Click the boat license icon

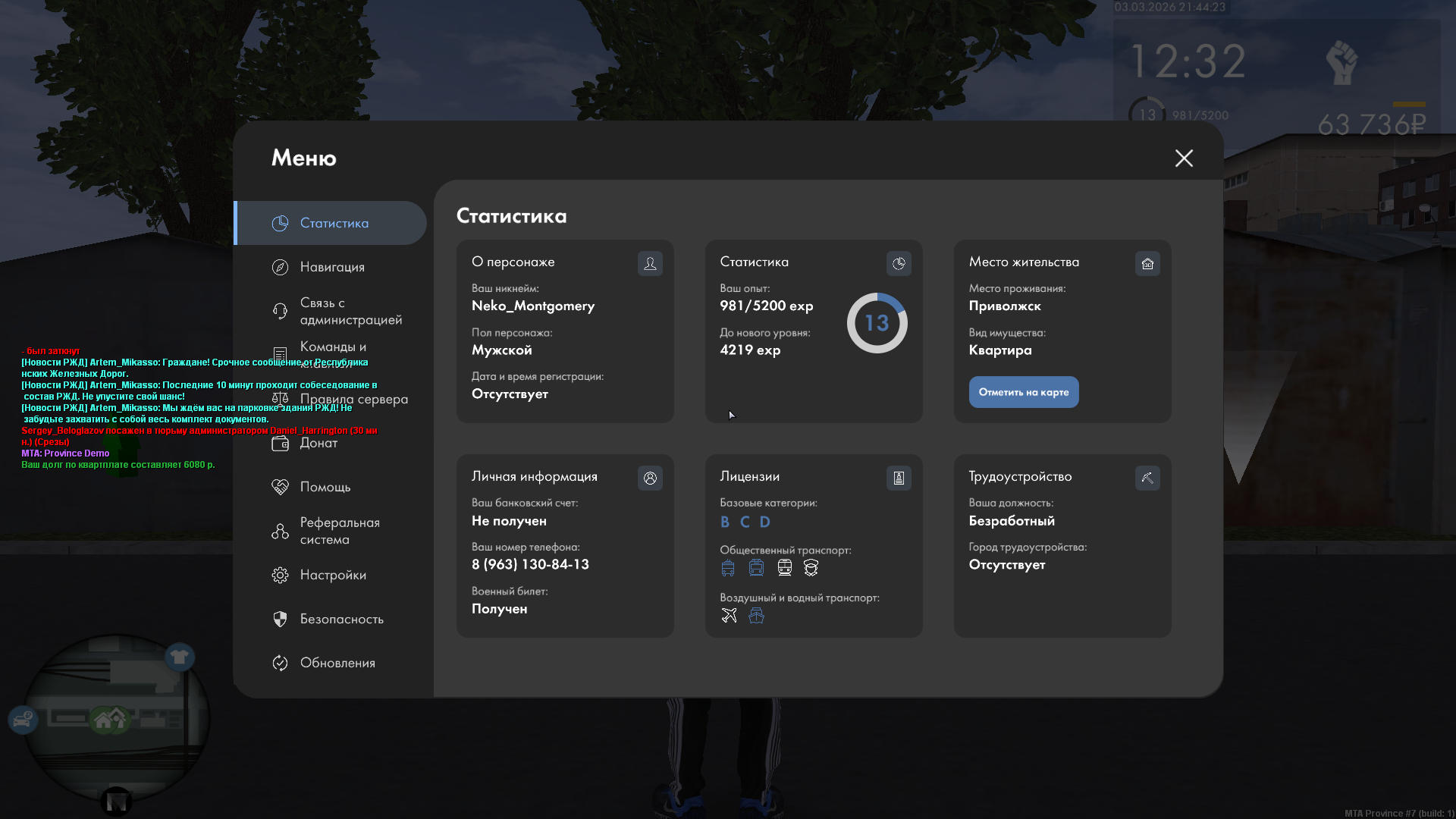[756, 615]
